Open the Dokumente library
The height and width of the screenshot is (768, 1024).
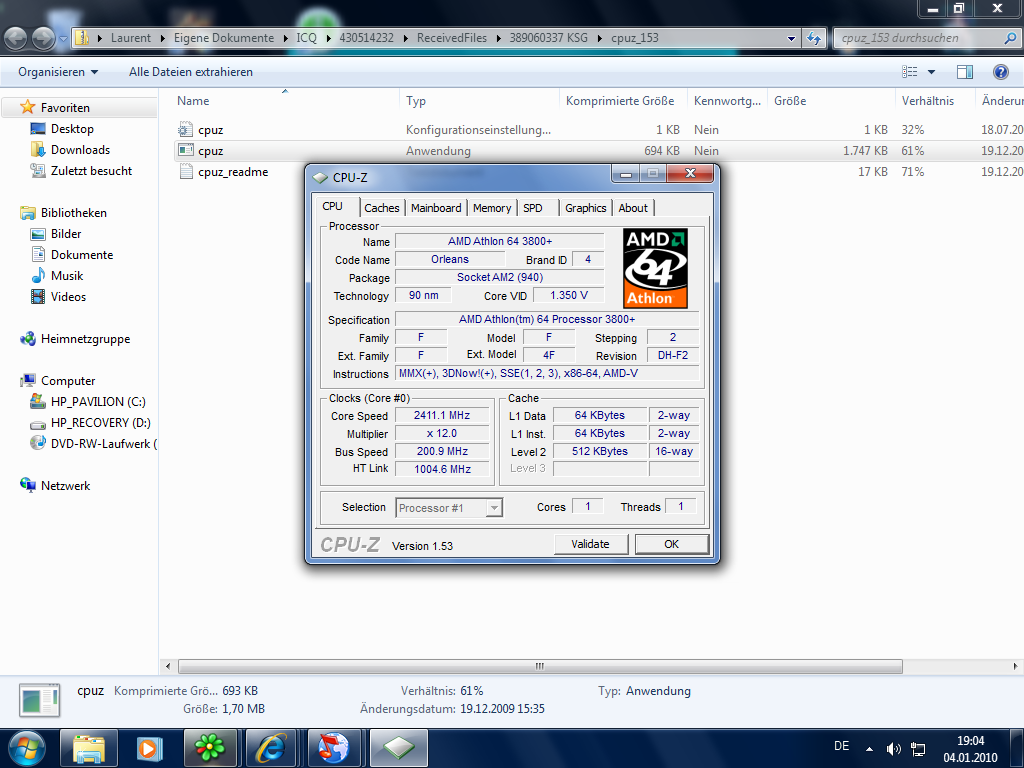81,255
